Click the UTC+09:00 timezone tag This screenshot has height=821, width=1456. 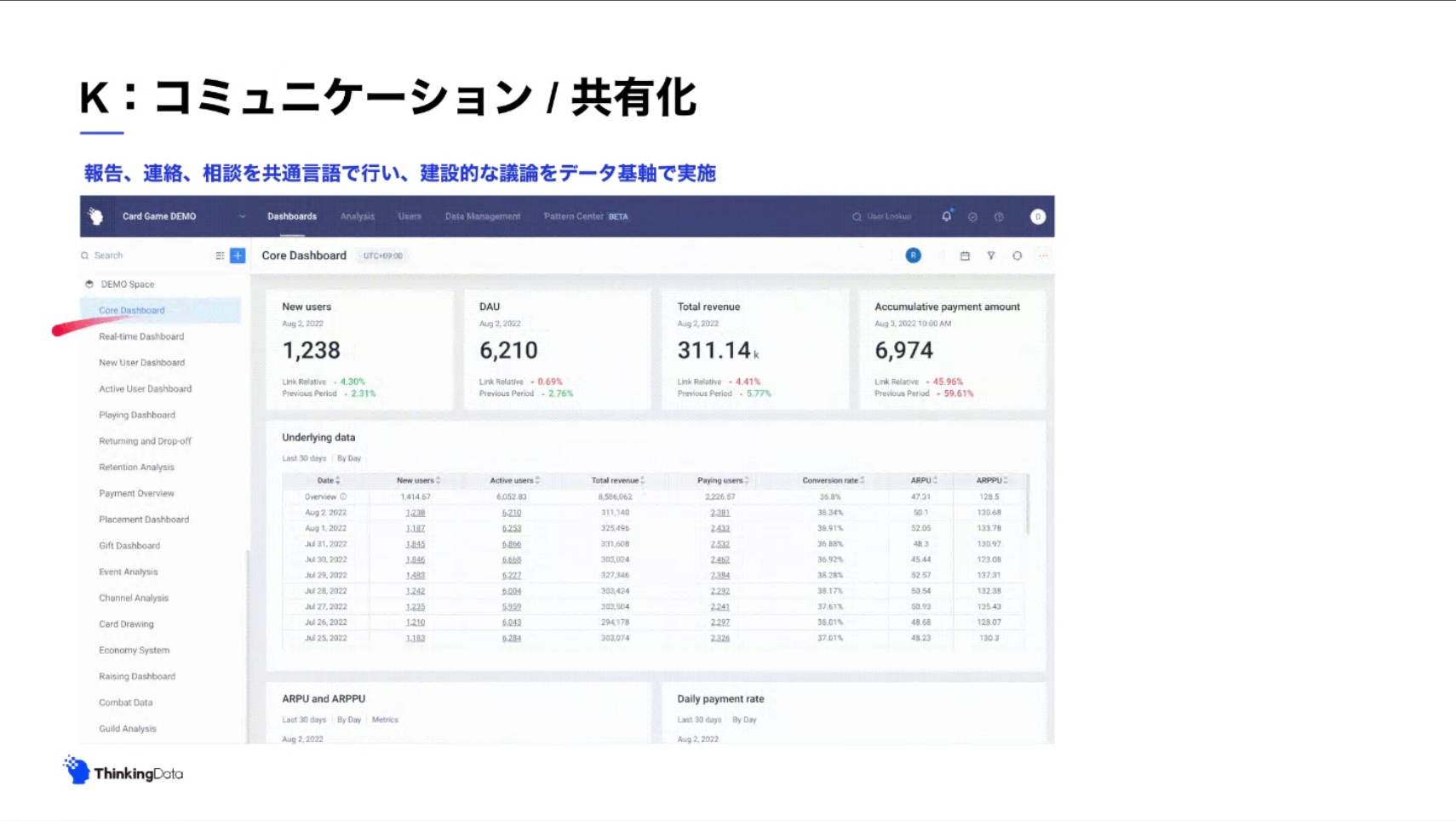[x=383, y=255]
